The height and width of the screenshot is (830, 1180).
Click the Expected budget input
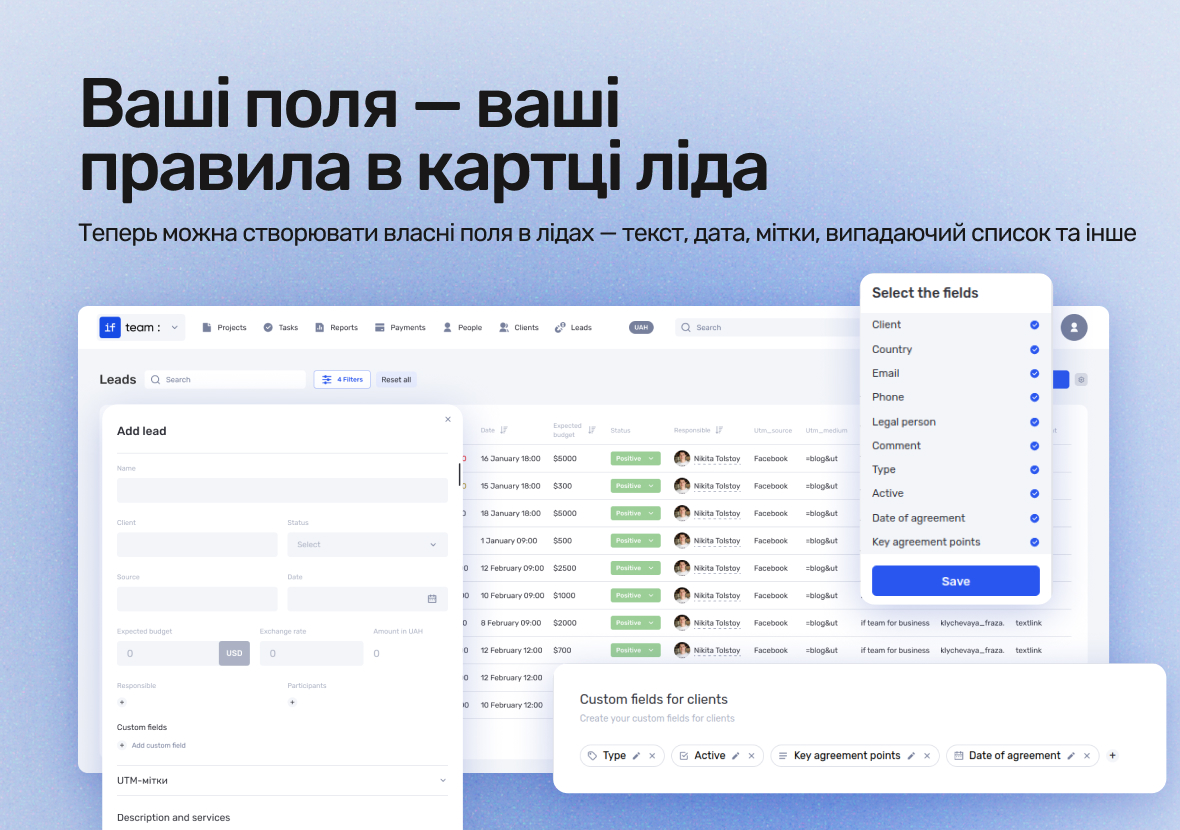pos(168,653)
